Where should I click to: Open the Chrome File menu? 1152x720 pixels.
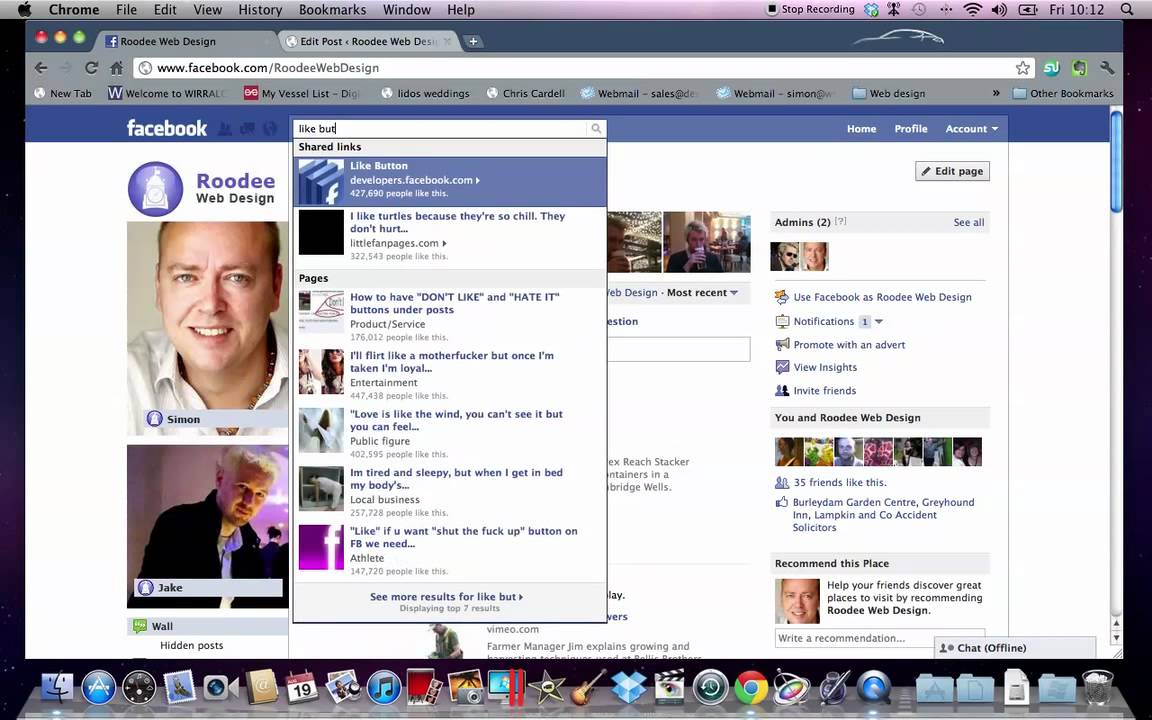126,10
